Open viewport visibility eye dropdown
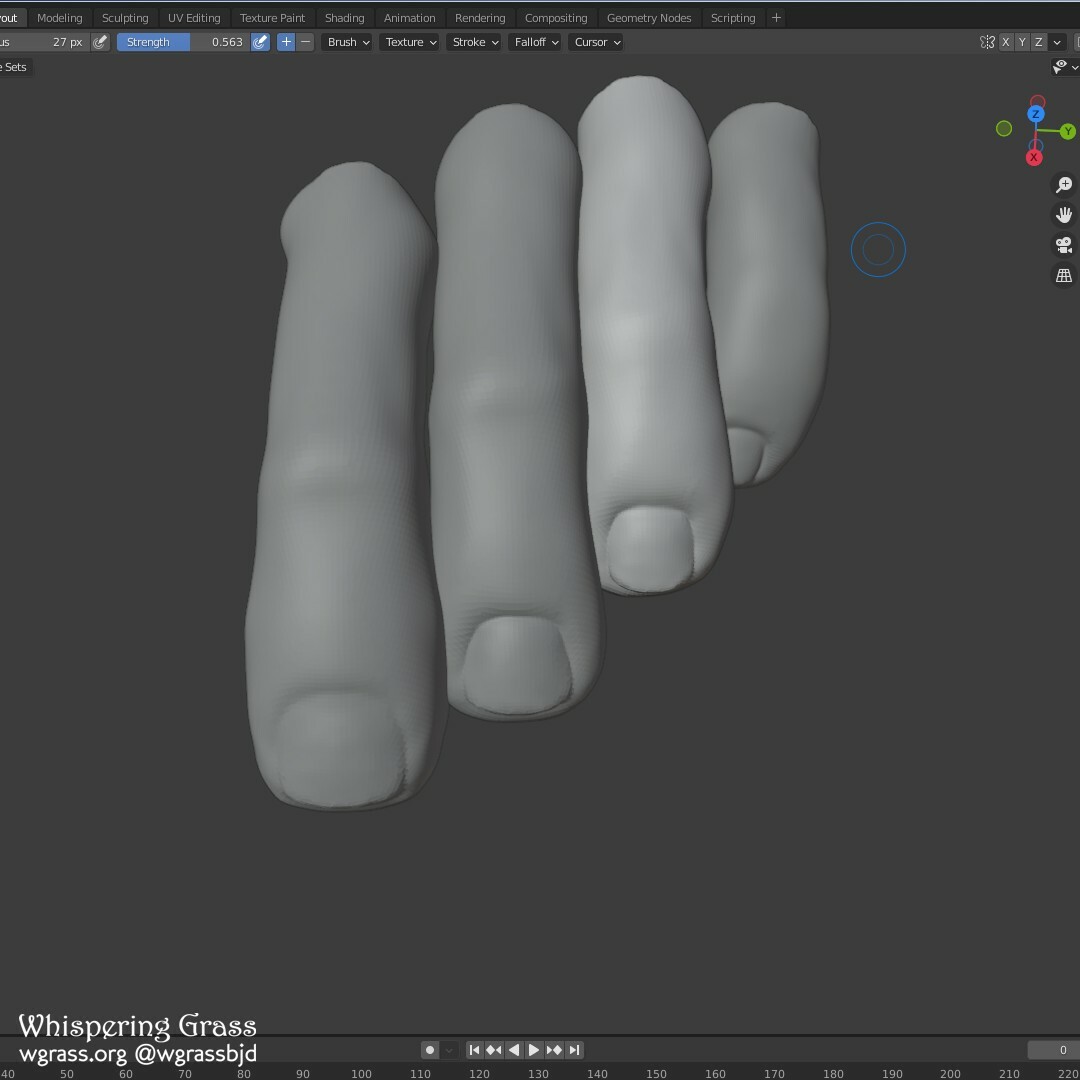The height and width of the screenshot is (1080, 1080). pos(1065,67)
